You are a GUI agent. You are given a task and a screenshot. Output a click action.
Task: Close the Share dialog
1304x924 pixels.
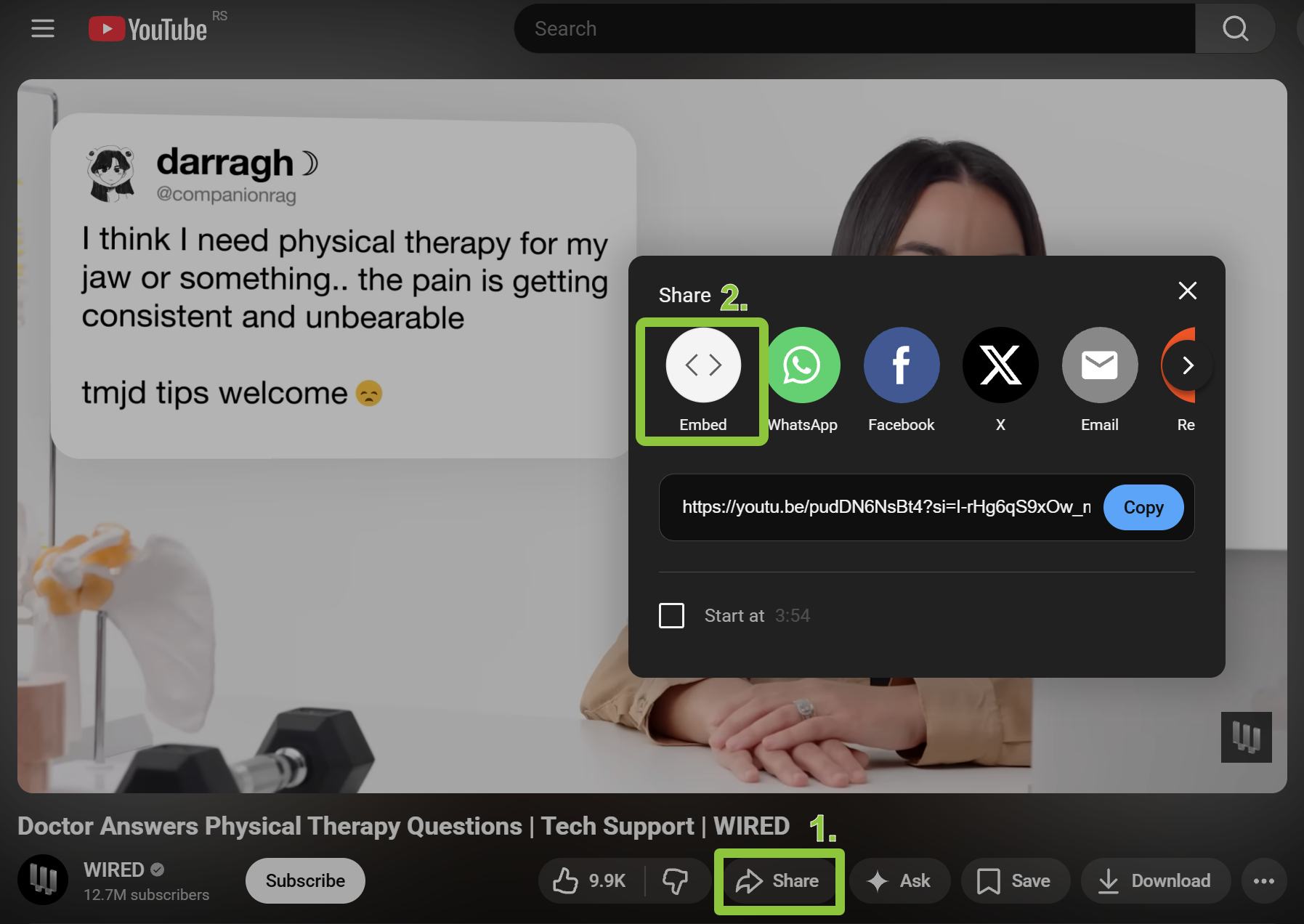click(1187, 291)
